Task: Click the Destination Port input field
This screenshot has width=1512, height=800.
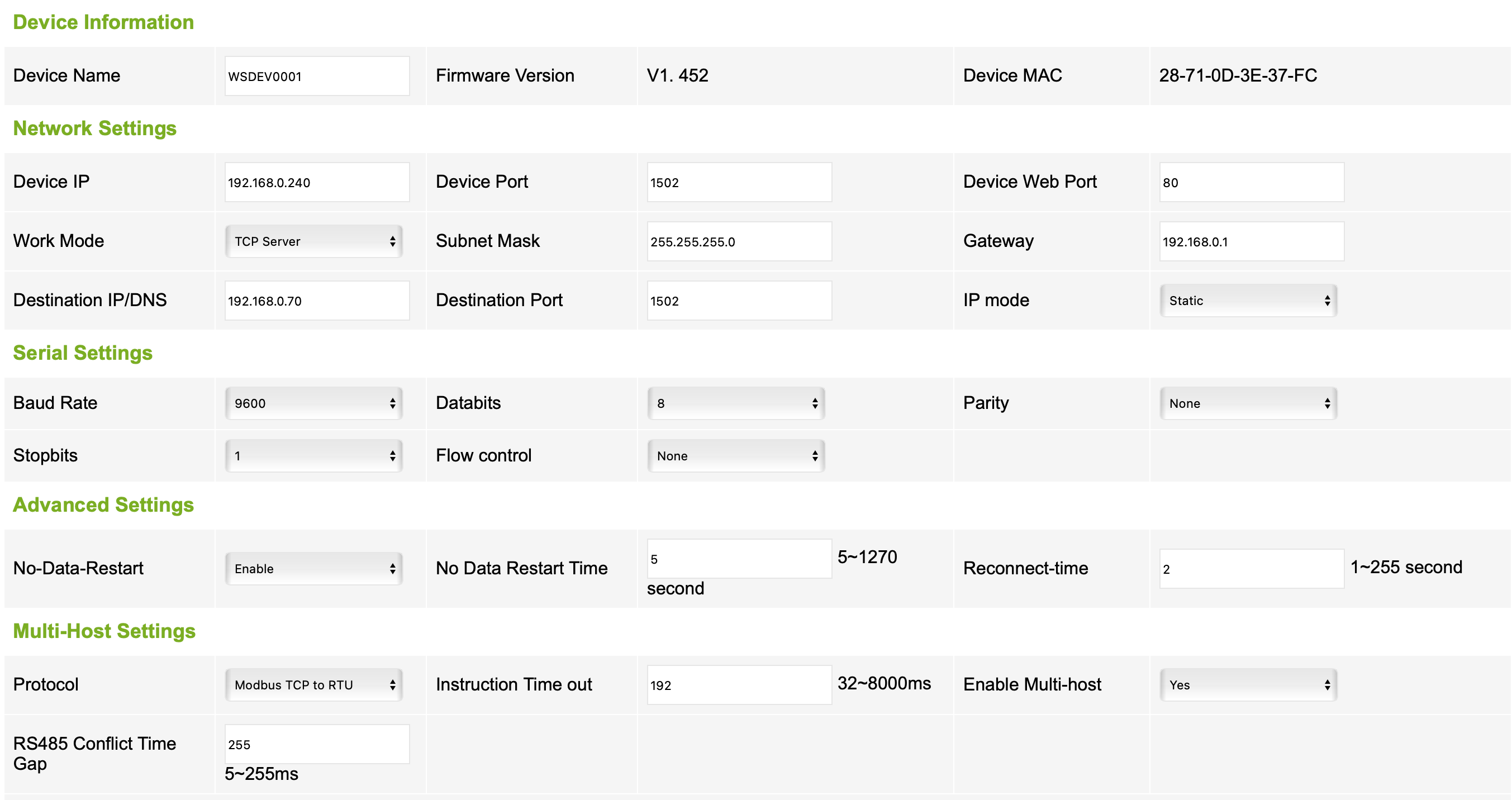Action: coord(739,301)
